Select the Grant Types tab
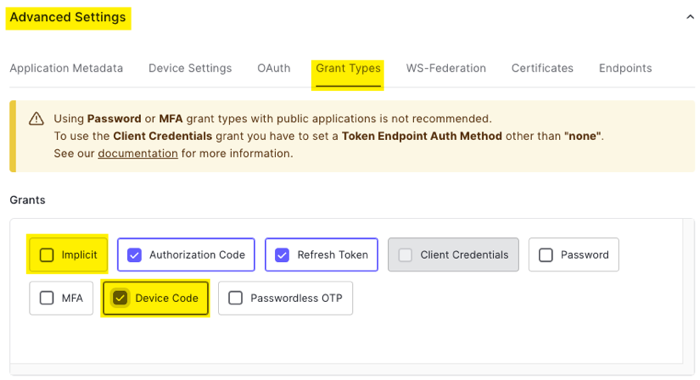 point(348,68)
